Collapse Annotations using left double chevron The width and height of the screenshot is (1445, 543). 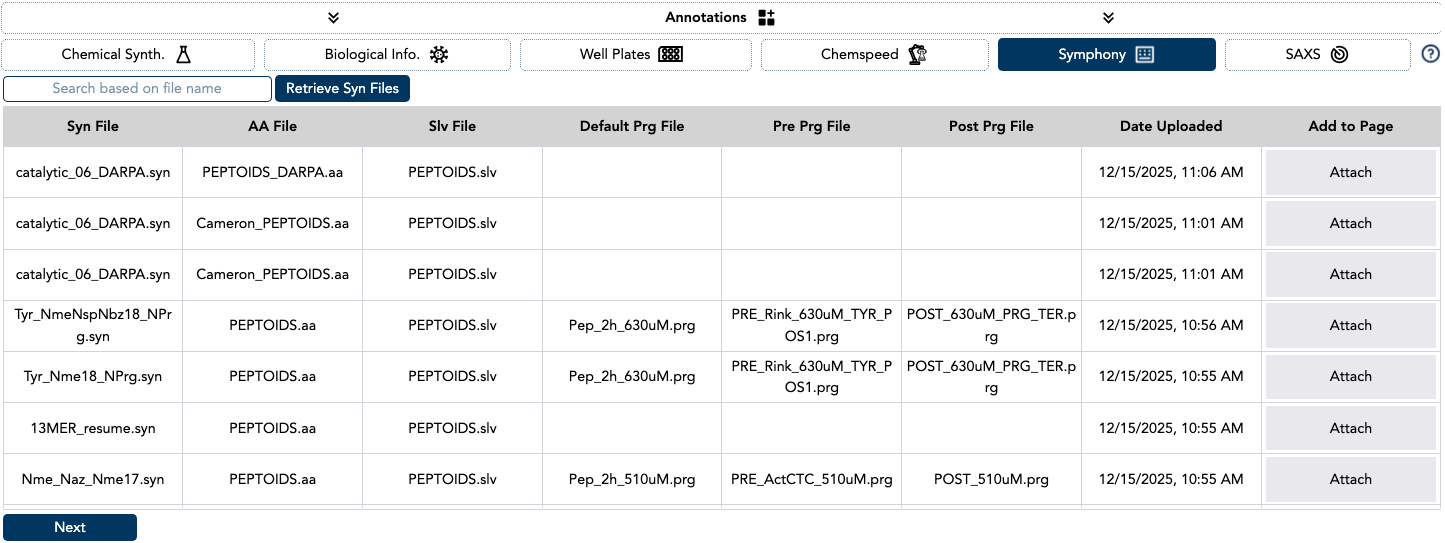(x=334, y=18)
